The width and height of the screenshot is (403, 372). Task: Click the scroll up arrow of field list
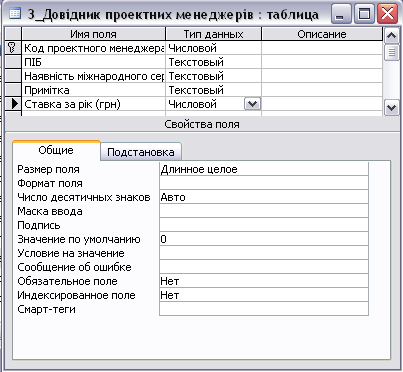click(x=392, y=35)
